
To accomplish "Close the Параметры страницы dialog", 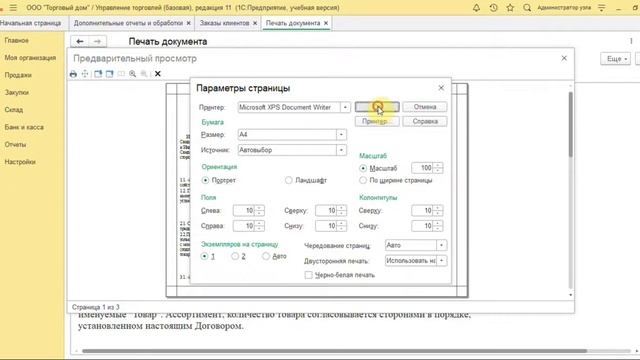I will 441,88.
